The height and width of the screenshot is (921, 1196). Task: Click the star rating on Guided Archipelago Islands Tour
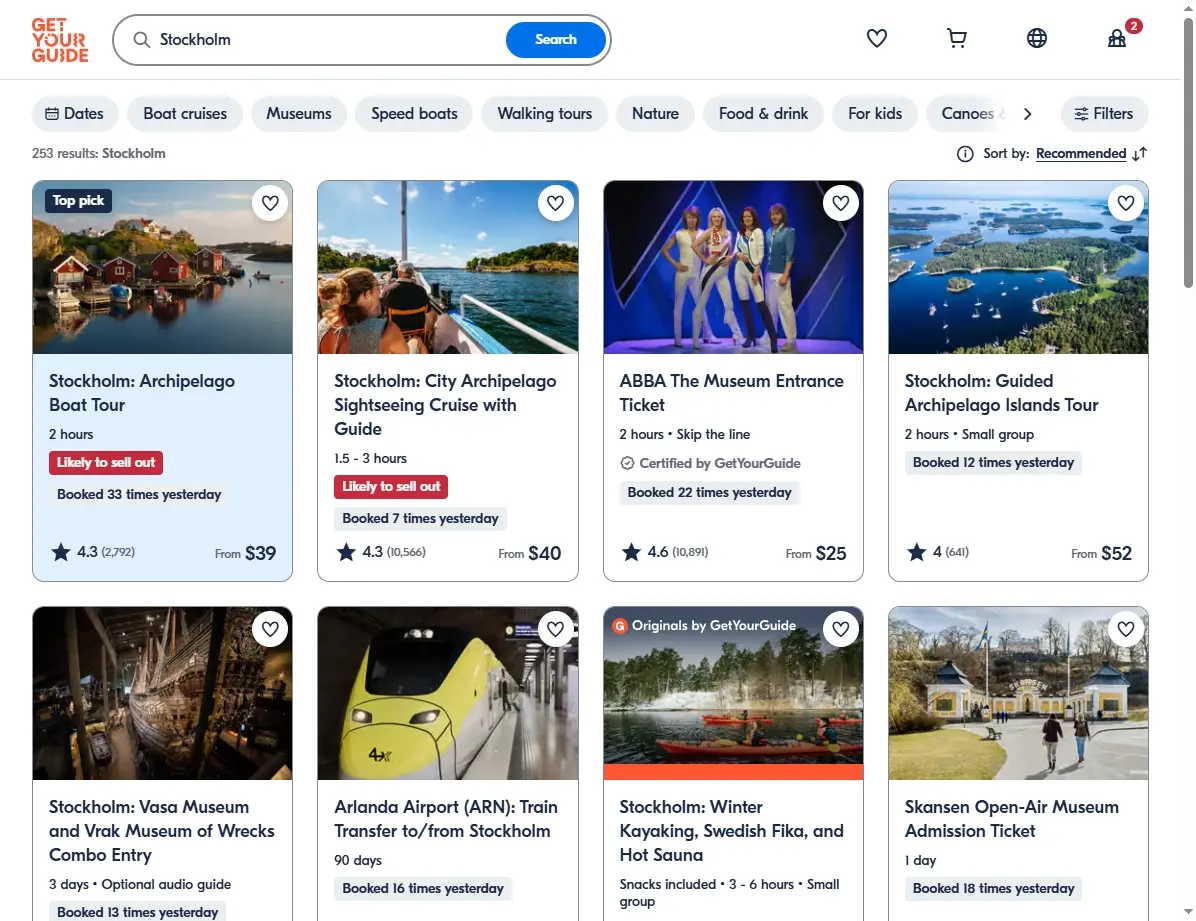click(x=937, y=552)
